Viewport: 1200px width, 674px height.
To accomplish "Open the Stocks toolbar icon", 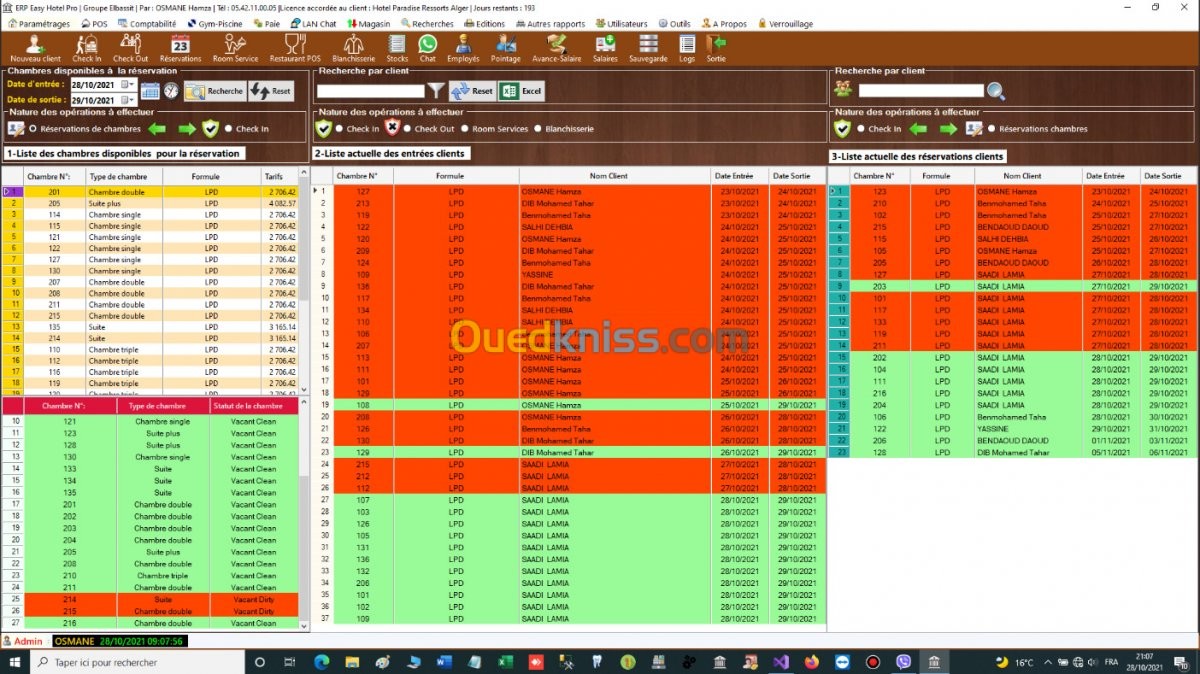I will click(397, 47).
